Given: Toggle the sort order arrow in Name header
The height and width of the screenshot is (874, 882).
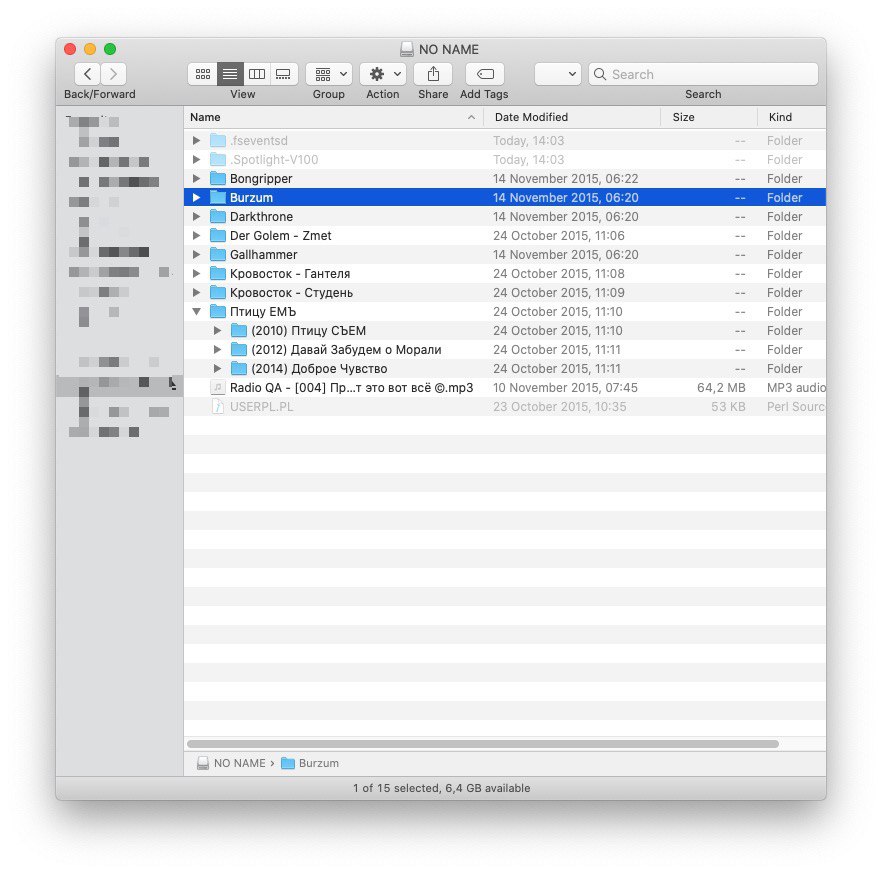Looking at the screenshot, I should coord(471,117).
